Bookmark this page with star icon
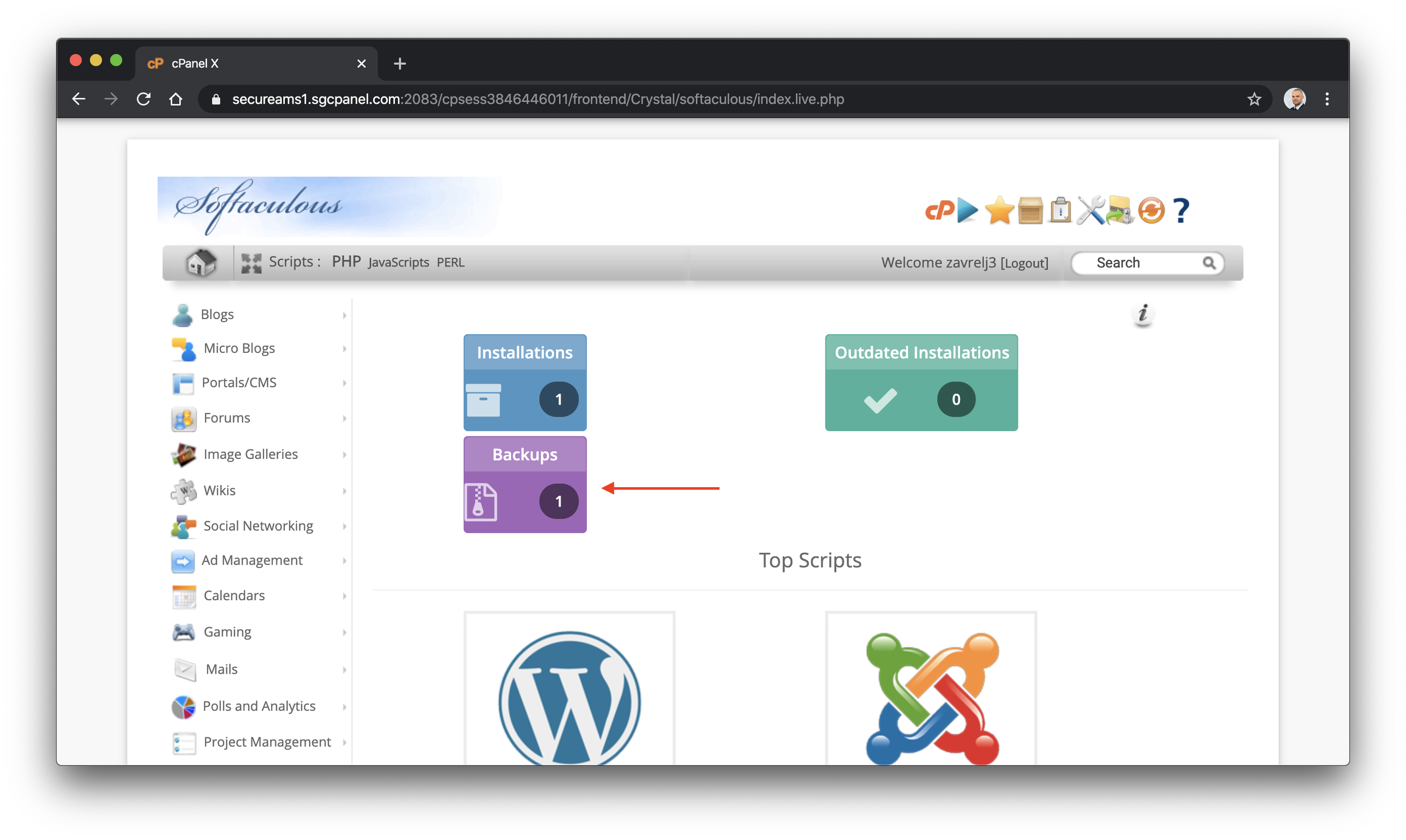Image resolution: width=1406 pixels, height=840 pixels. [1254, 99]
